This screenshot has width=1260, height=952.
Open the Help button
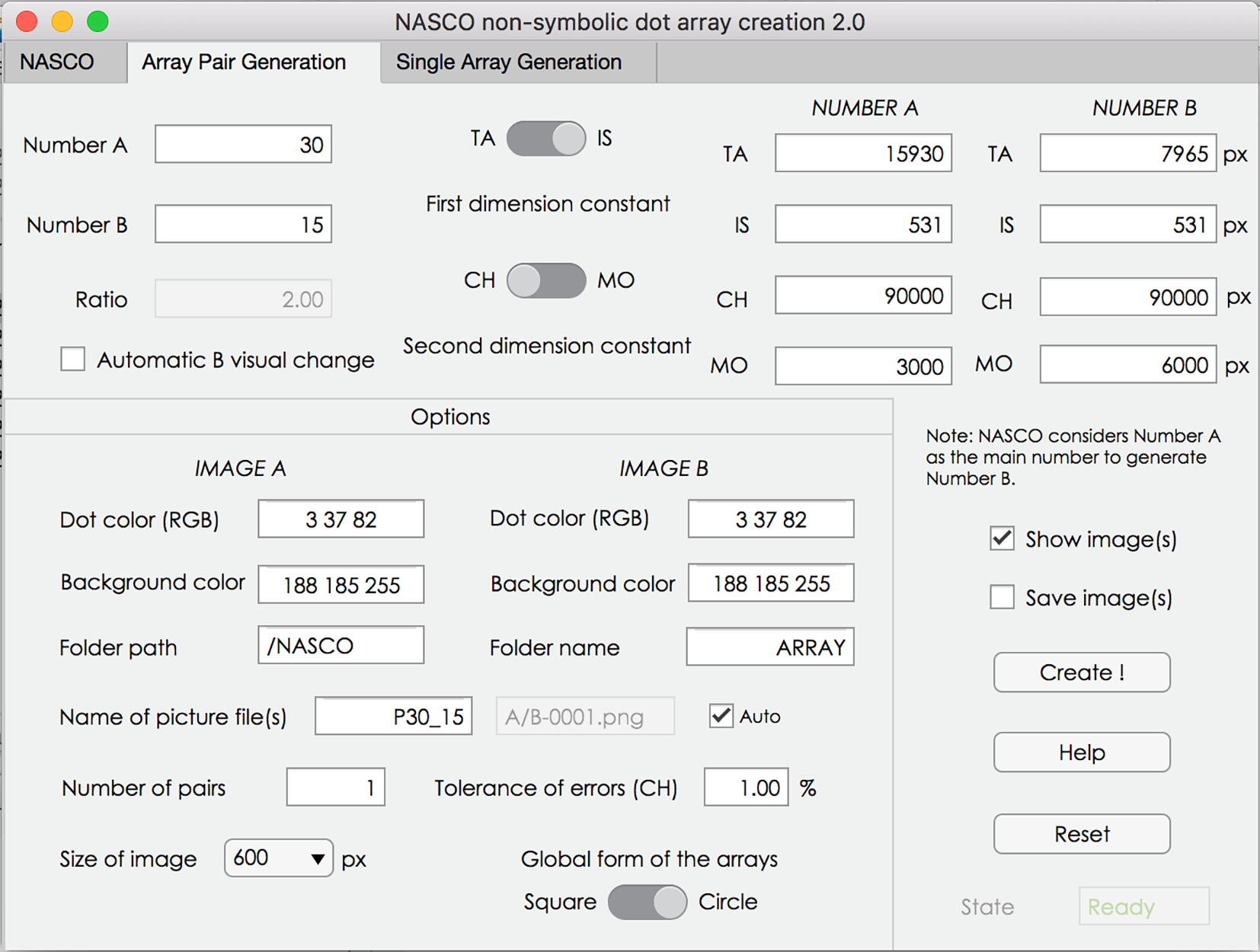(x=1082, y=752)
